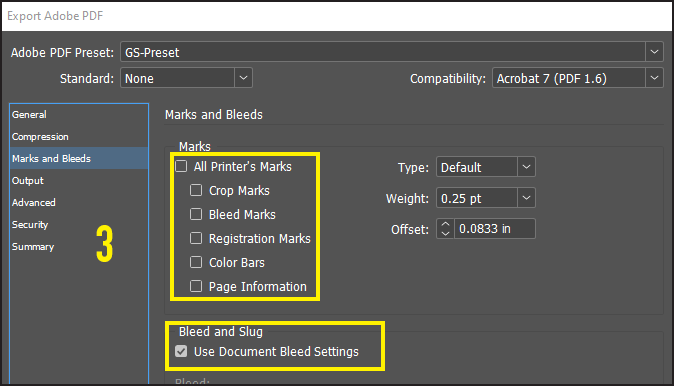
Task: Click the GS-Preset preset field
Action: (x=383, y=52)
